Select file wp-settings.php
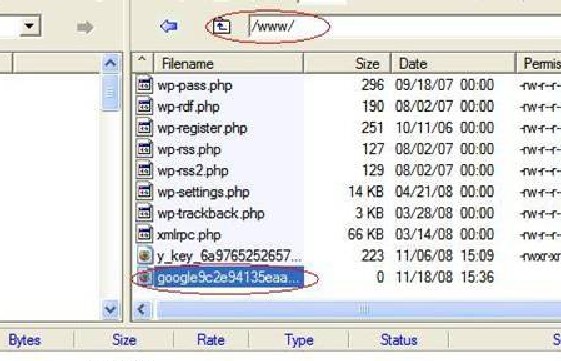The height and width of the screenshot is (361, 561). point(203,192)
